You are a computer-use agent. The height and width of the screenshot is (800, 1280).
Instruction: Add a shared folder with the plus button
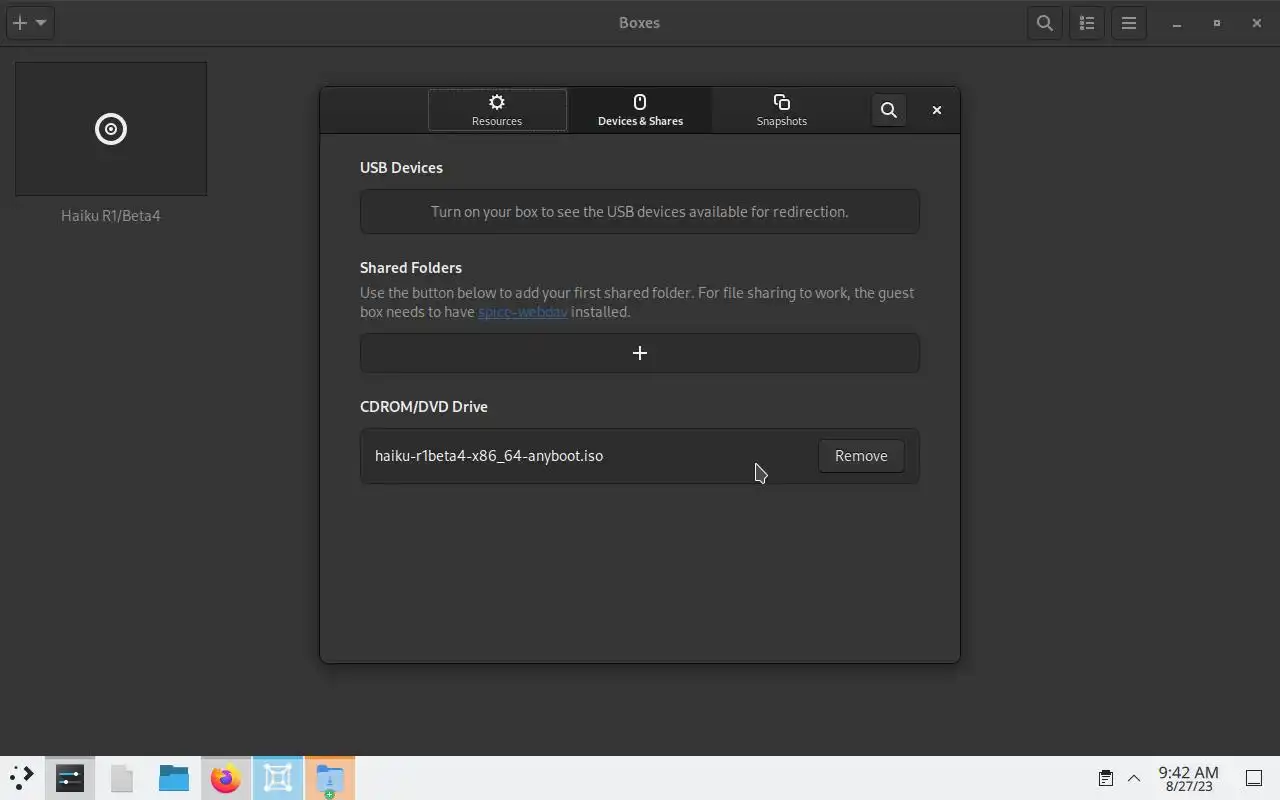(x=640, y=353)
